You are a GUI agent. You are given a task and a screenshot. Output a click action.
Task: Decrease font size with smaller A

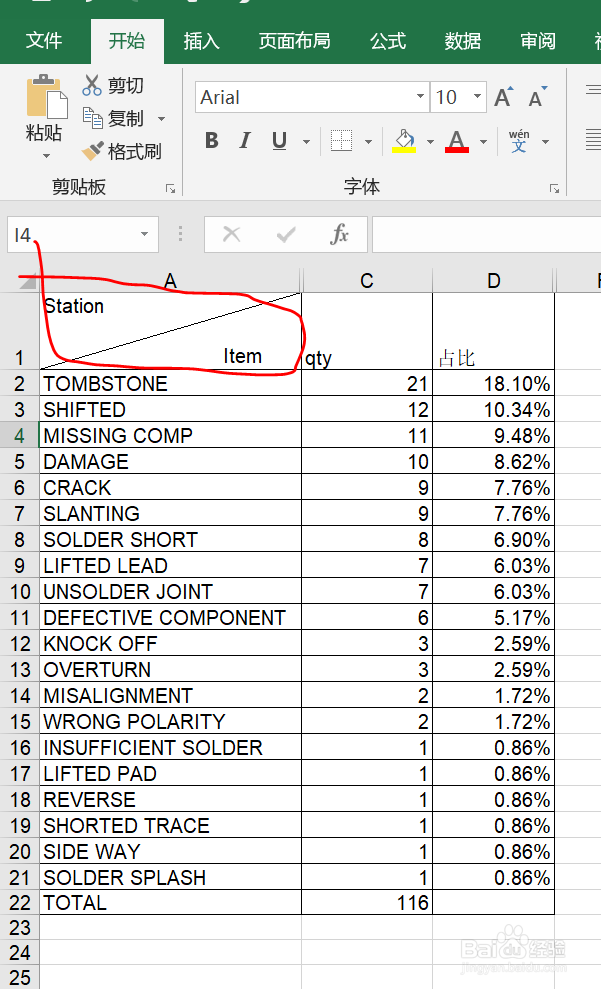click(x=537, y=97)
